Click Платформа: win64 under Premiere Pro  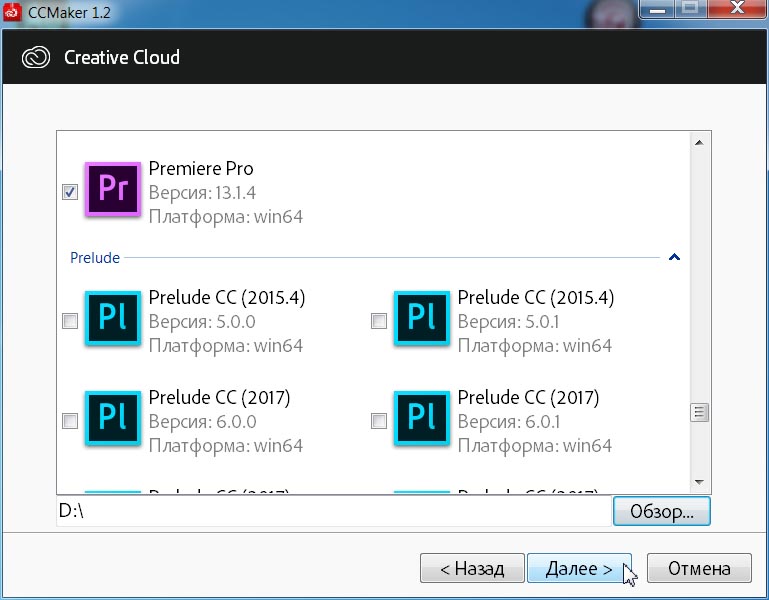[x=226, y=217]
